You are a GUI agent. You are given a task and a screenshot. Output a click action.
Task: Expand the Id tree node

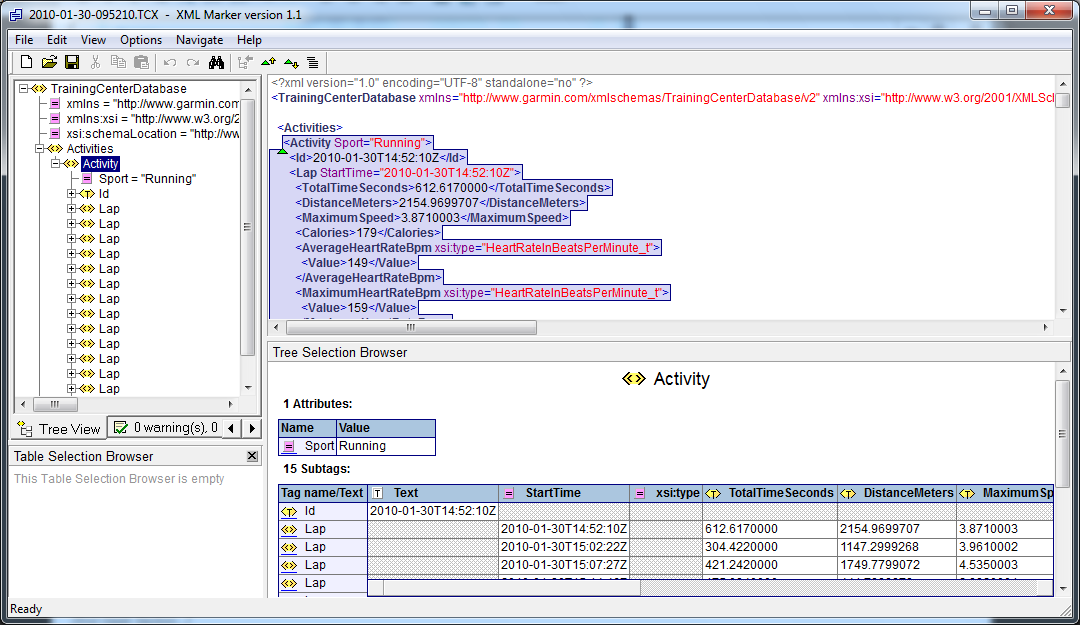click(x=71, y=194)
